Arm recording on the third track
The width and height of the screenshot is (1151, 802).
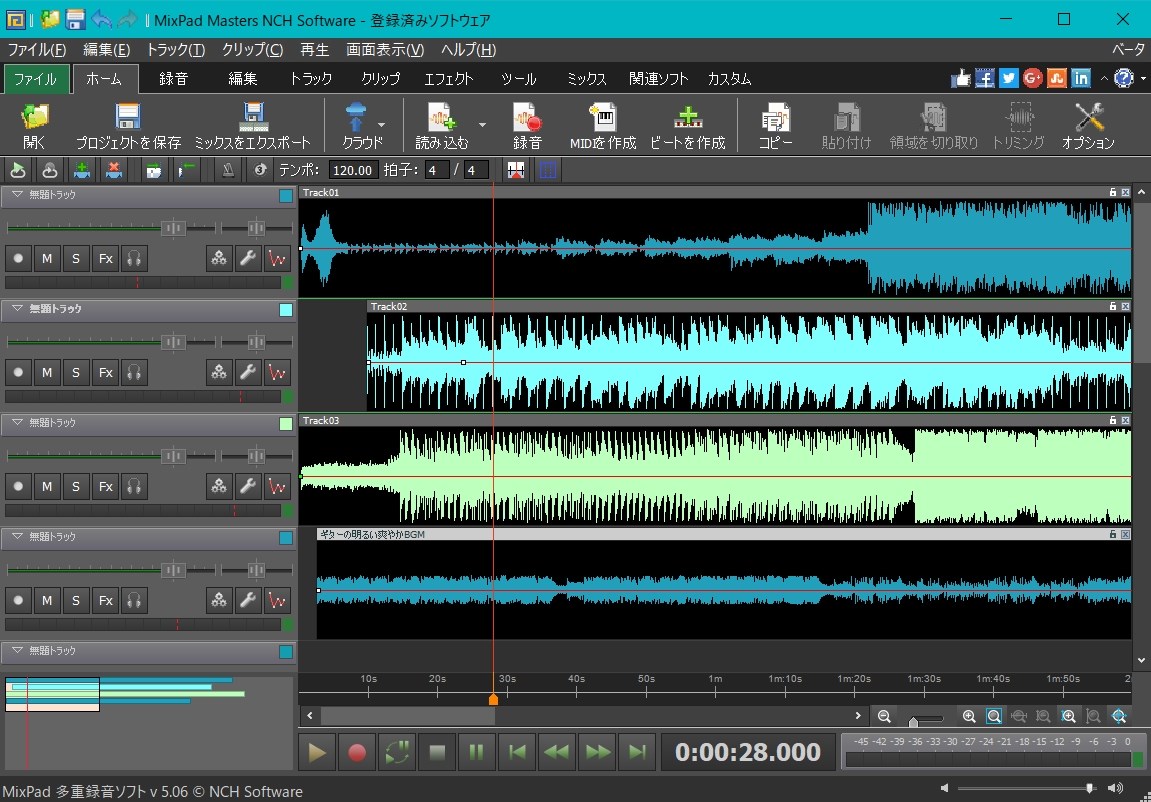[18, 487]
